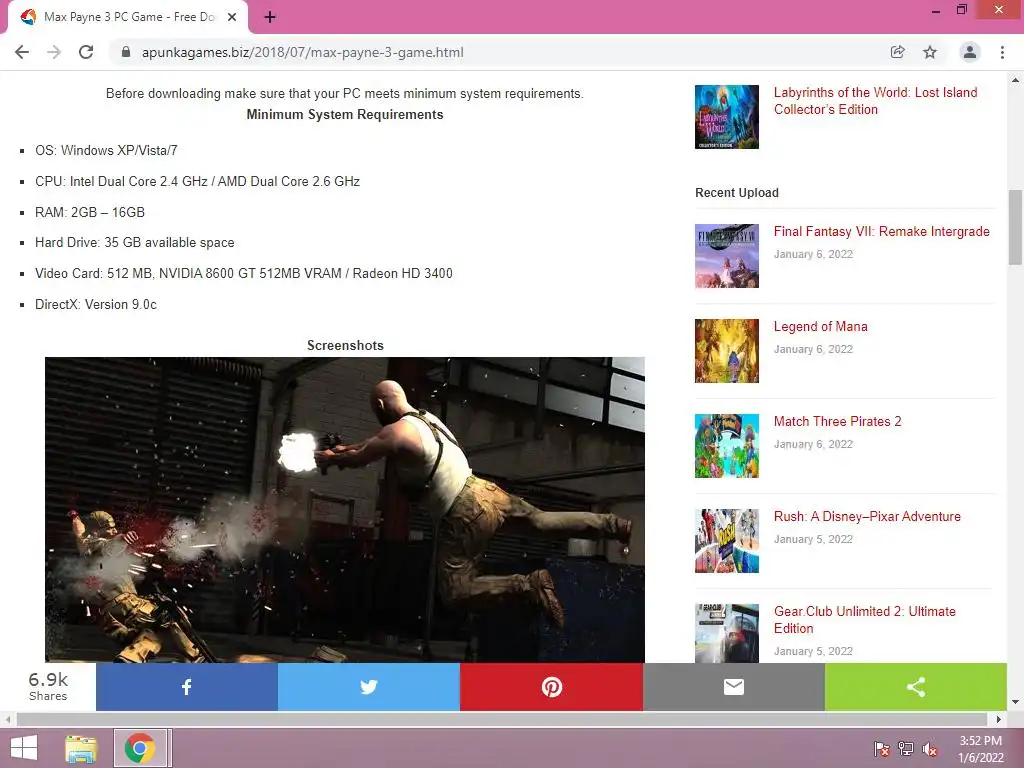This screenshot has height=768, width=1024.
Task: Open the Legend of Mana link
Action: tap(821, 327)
